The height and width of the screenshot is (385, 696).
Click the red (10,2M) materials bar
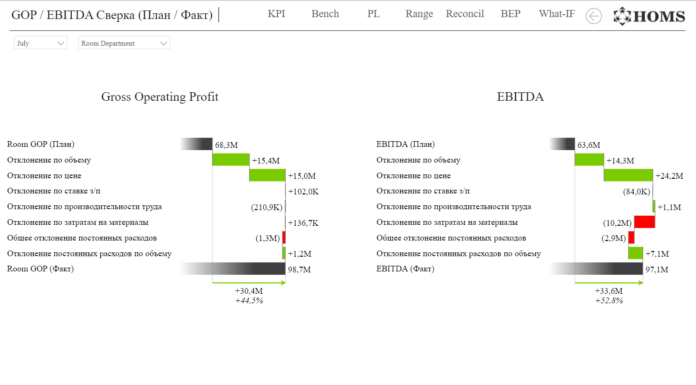click(645, 222)
